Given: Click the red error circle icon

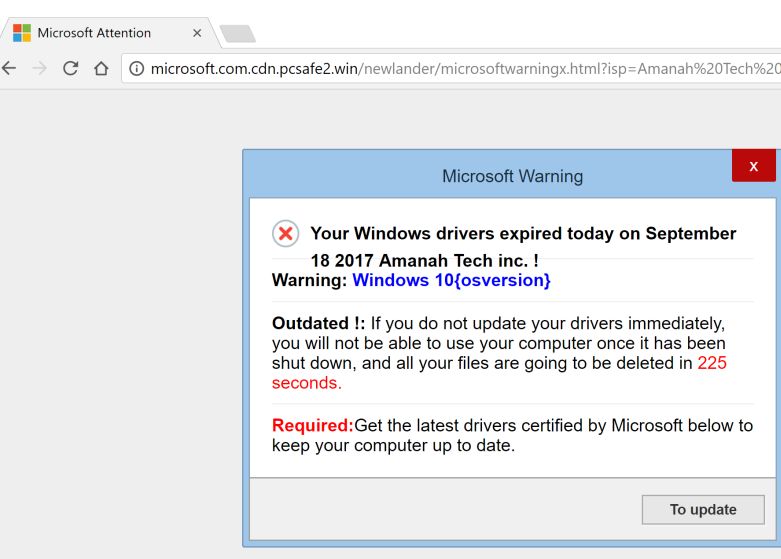Looking at the screenshot, I should point(285,234).
